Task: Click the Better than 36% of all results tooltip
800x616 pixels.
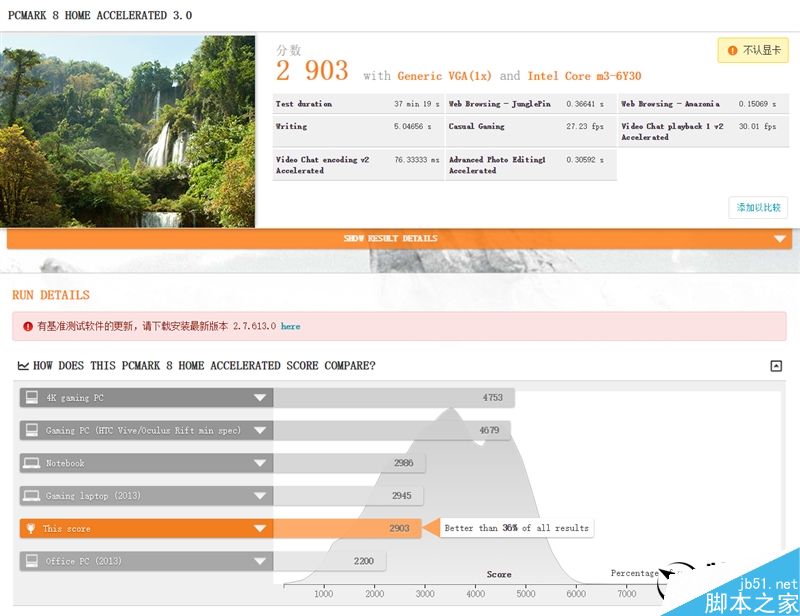Action: pyautogui.click(x=516, y=528)
